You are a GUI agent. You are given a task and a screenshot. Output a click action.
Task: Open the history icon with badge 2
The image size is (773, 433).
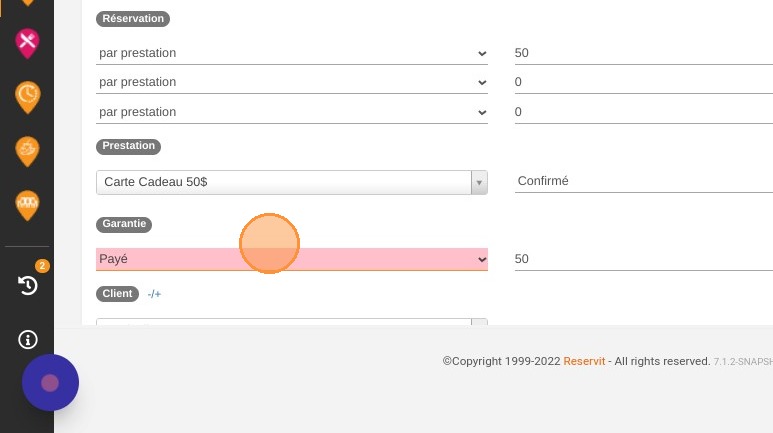click(28, 285)
